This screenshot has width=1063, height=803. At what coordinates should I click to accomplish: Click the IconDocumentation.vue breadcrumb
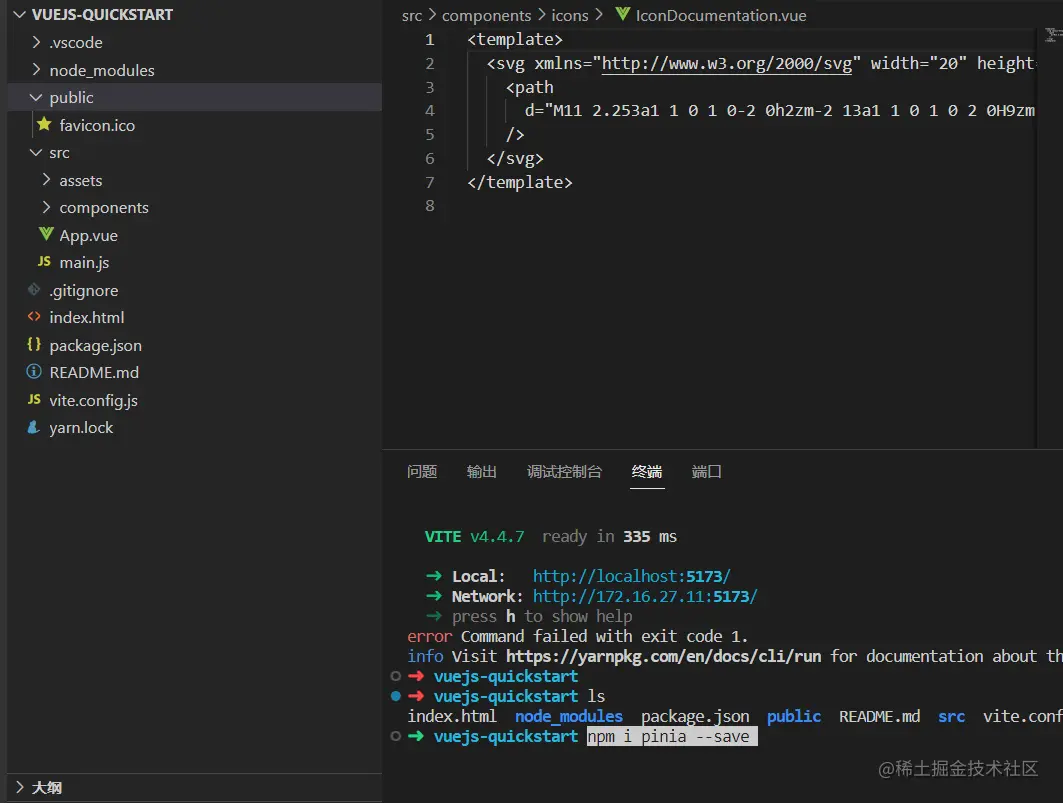(721, 16)
